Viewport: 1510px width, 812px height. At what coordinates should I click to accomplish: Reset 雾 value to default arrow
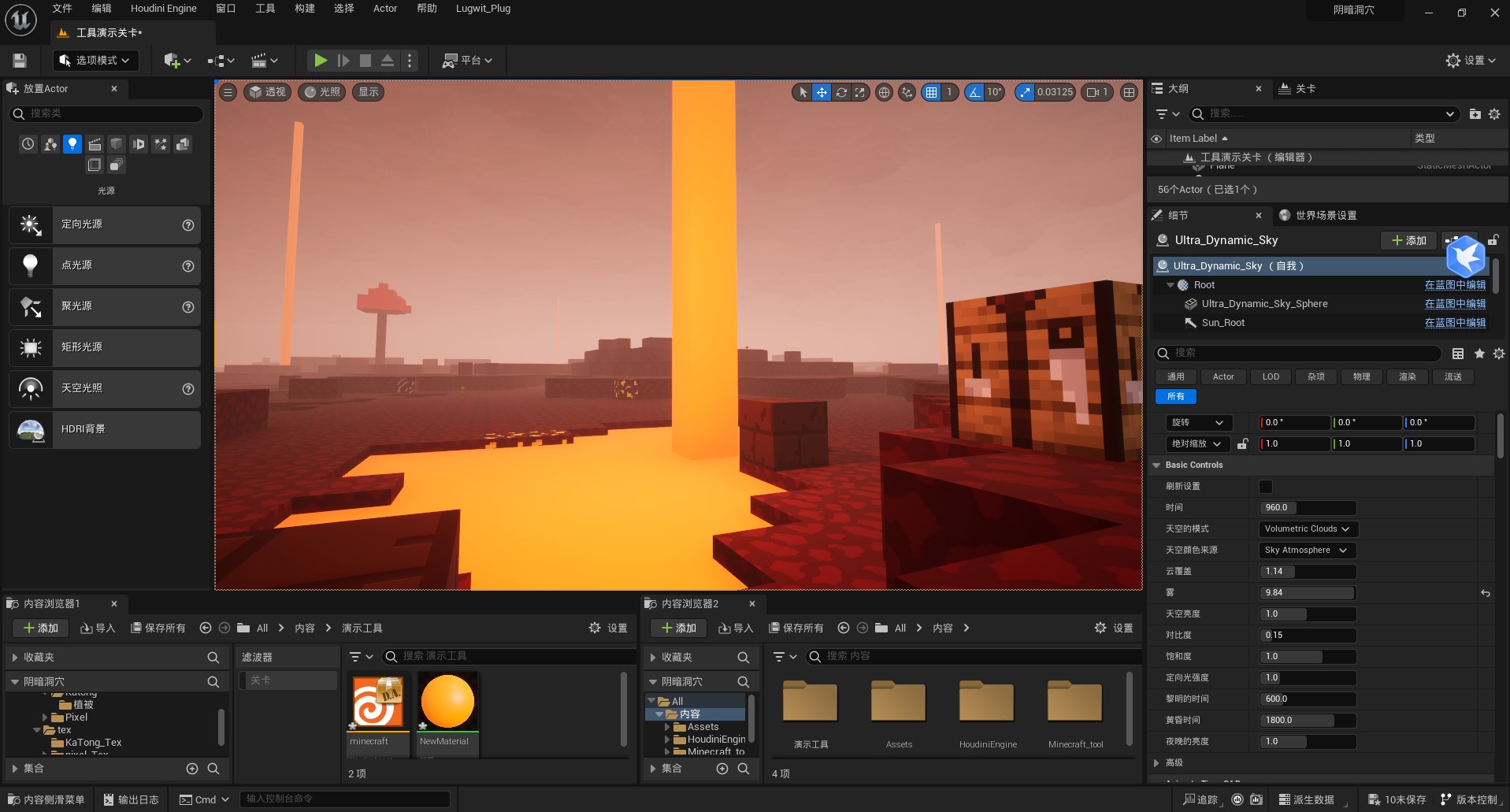[1486, 593]
